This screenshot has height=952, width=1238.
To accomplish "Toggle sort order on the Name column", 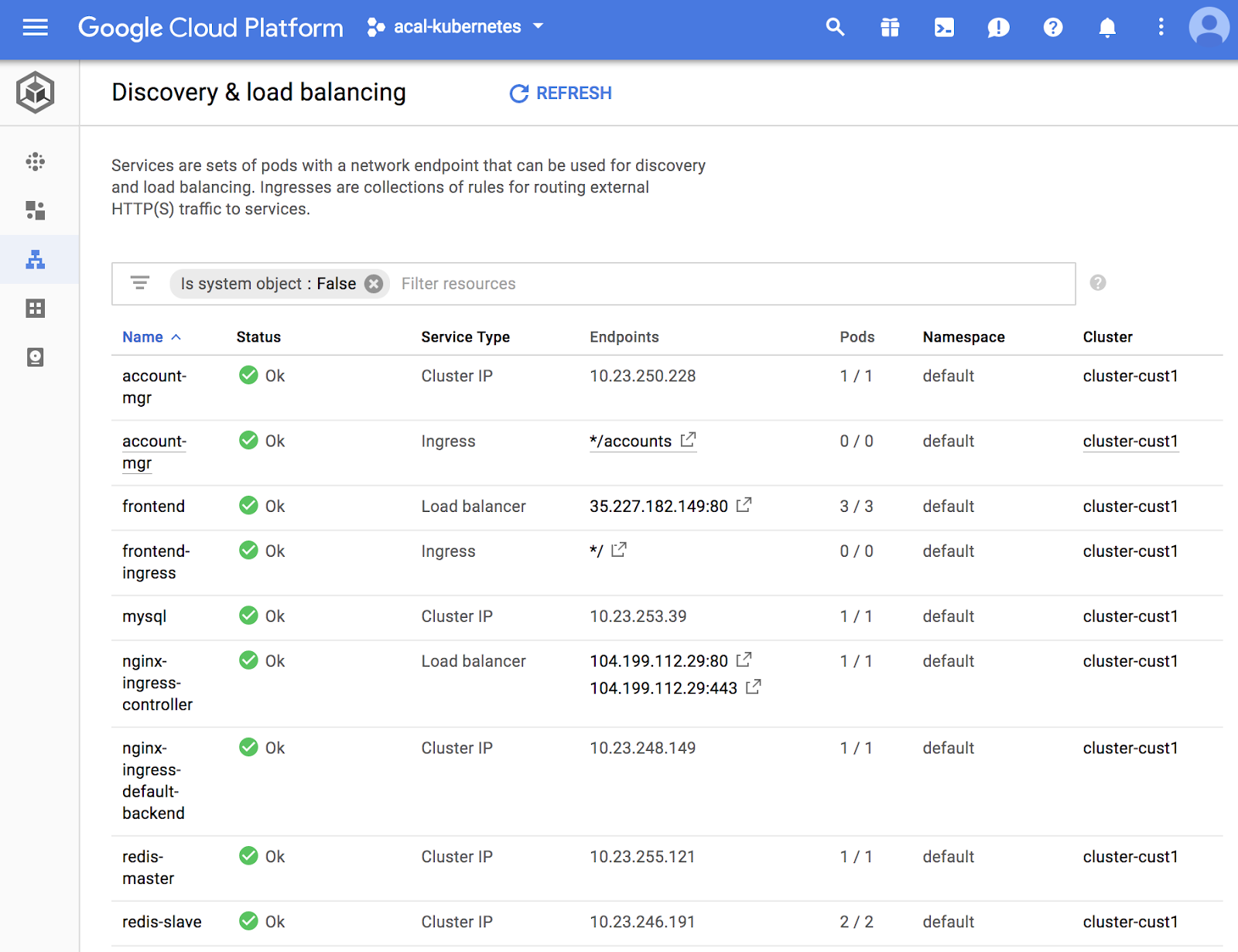I will click(x=152, y=337).
